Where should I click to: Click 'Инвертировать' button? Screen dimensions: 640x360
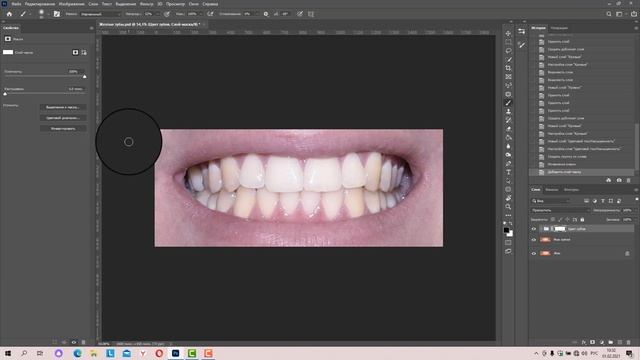(x=63, y=129)
